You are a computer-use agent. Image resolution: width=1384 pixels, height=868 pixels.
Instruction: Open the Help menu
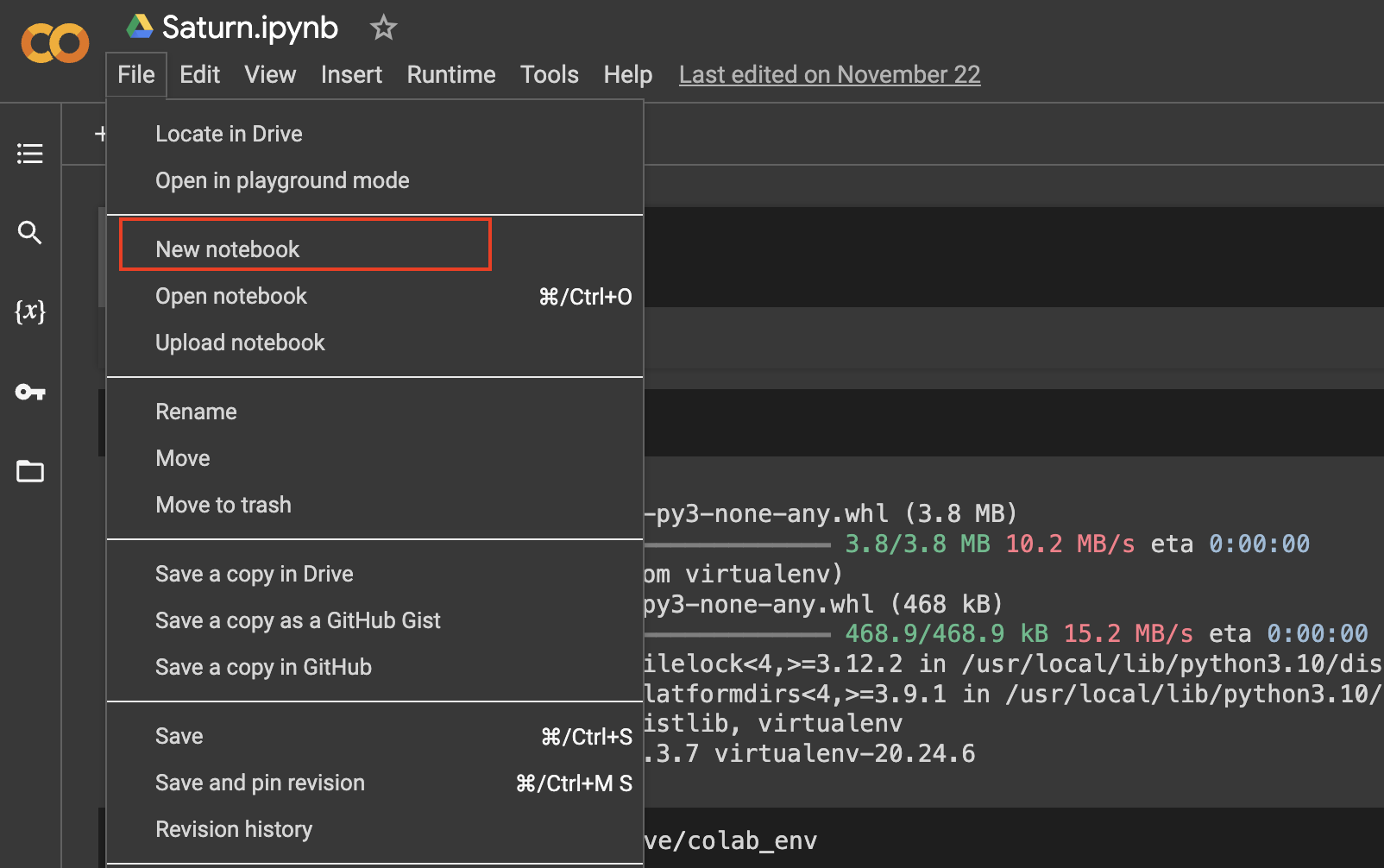pos(628,75)
